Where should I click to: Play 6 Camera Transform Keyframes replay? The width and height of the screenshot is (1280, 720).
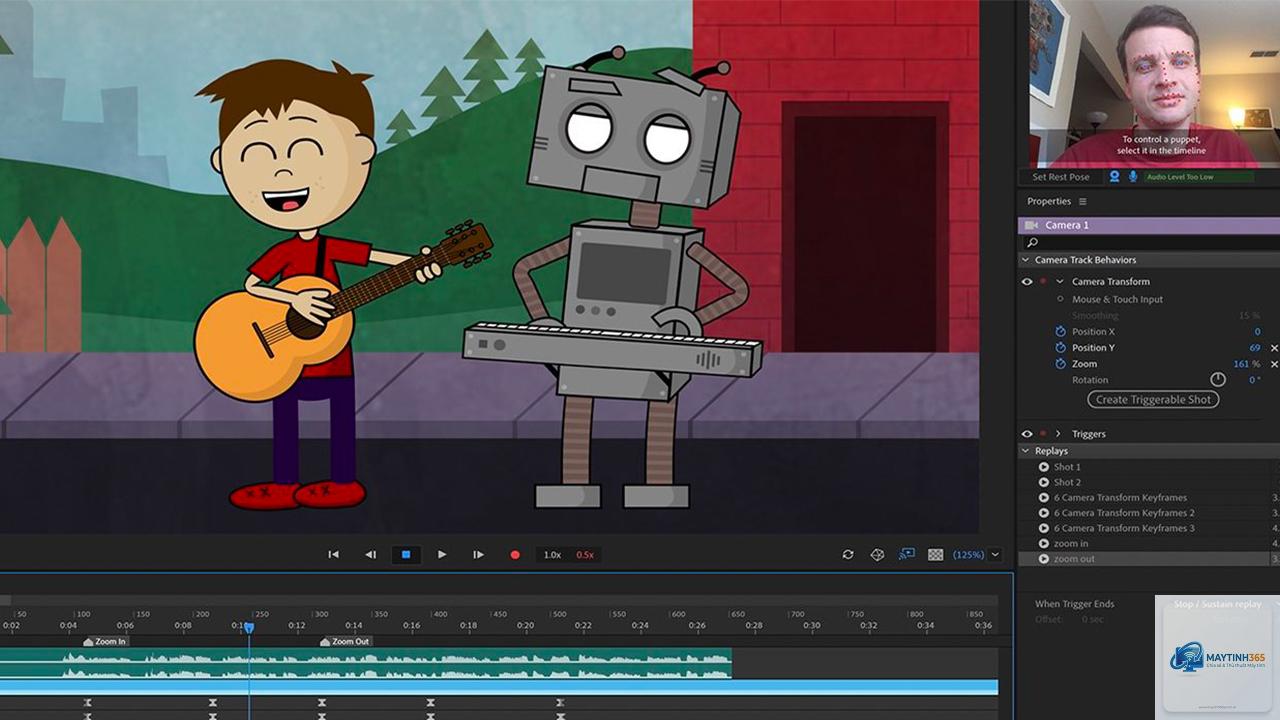click(1044, 497)
